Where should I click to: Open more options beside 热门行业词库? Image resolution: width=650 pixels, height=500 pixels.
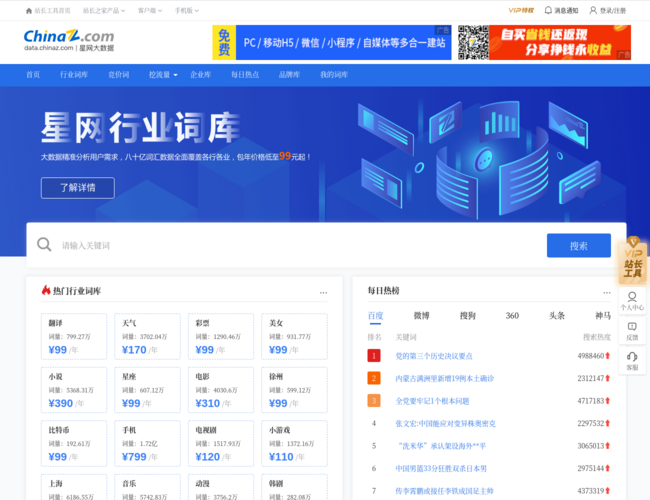(x=323, y=293)
